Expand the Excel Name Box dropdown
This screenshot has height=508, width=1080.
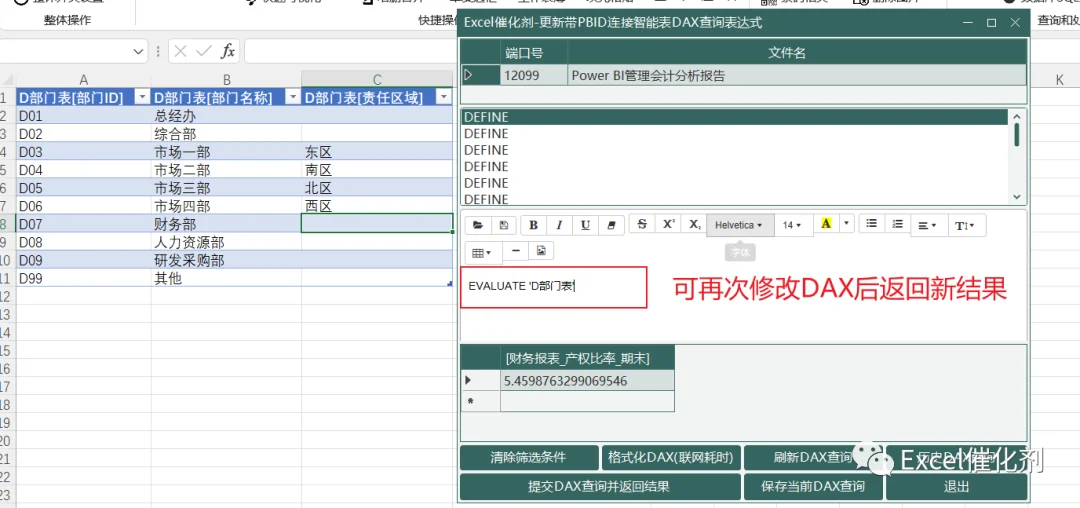tap(138, 52)
